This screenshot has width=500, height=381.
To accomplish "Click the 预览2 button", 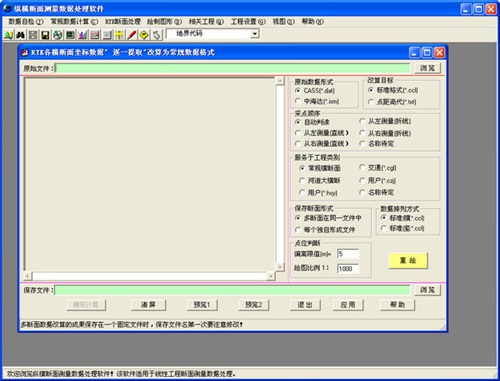I will pyautogui.click(x=254, y=305).
